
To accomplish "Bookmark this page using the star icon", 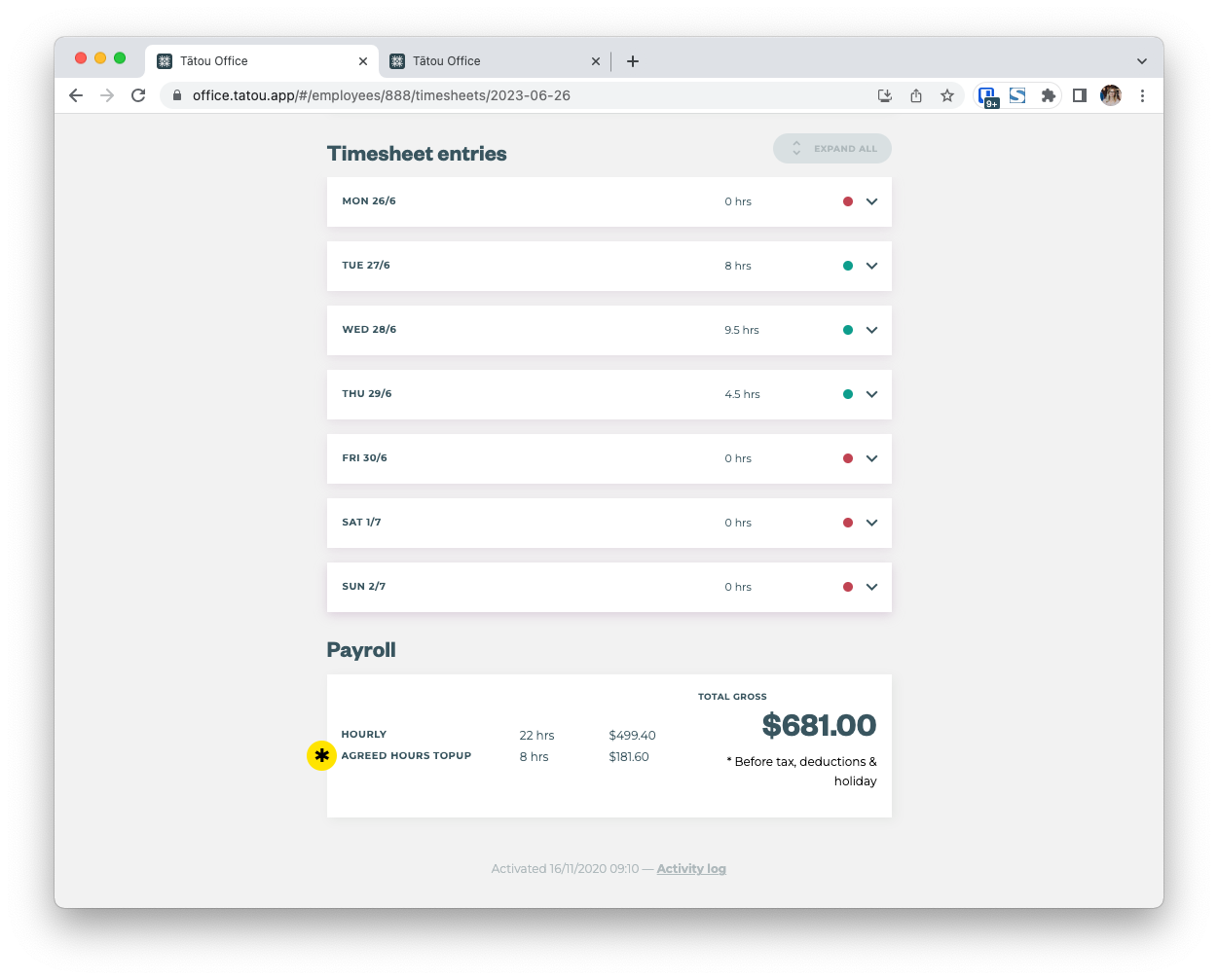I will (x=947, y=95).
